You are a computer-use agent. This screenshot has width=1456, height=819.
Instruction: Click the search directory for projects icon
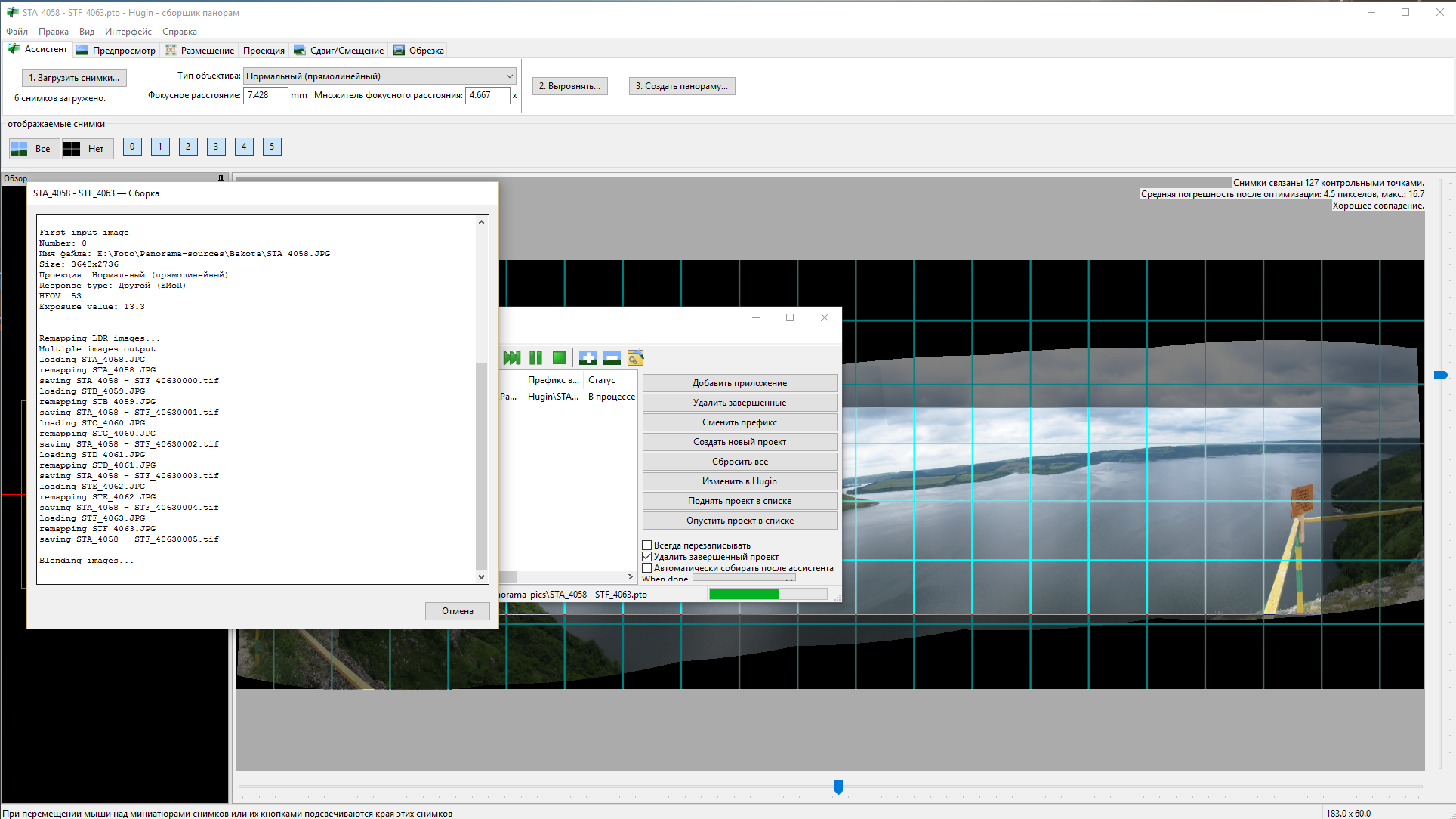[635, 357]
